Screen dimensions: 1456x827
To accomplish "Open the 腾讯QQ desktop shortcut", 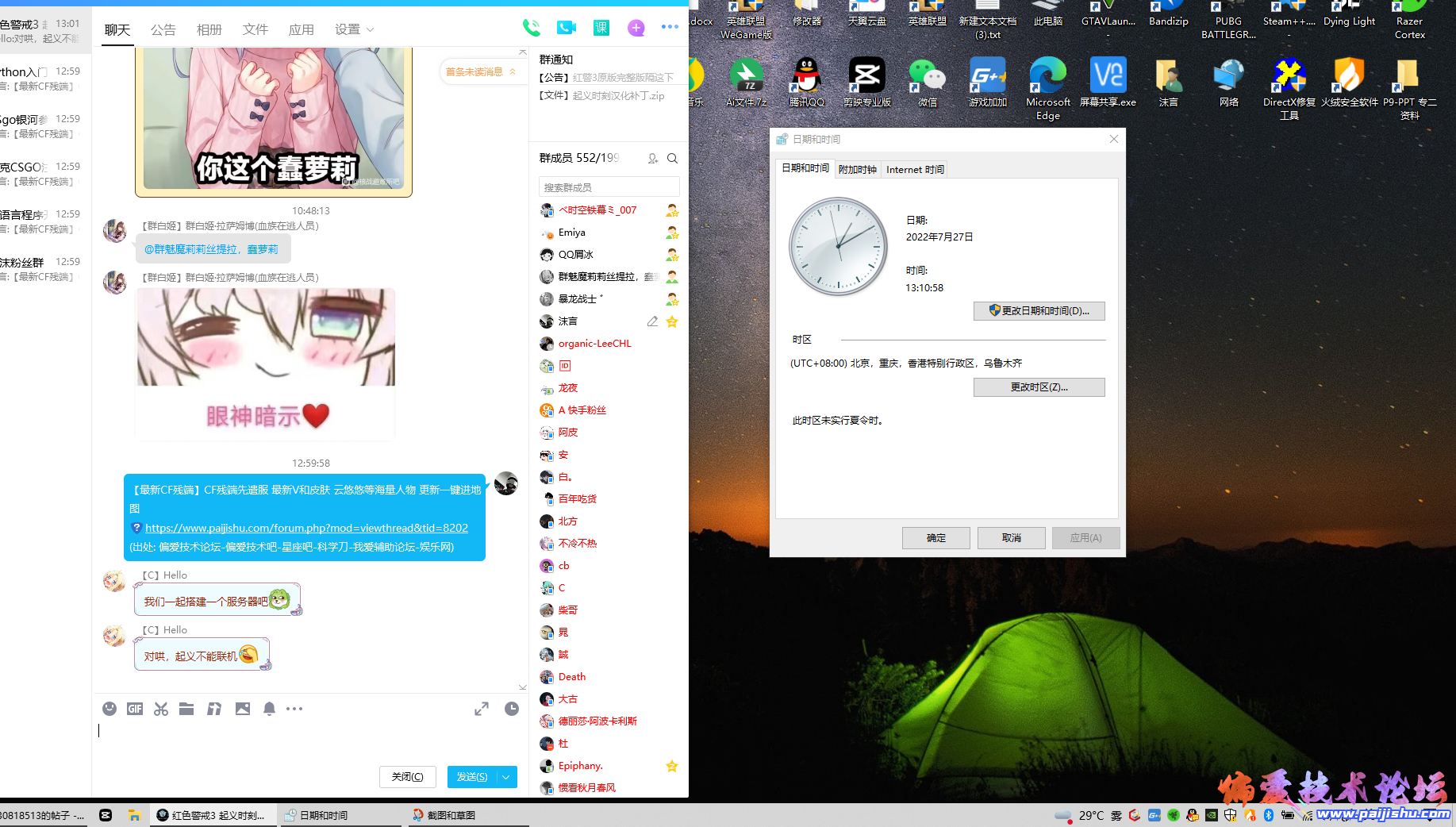I will pyautogui.click(x=807, y=82).
